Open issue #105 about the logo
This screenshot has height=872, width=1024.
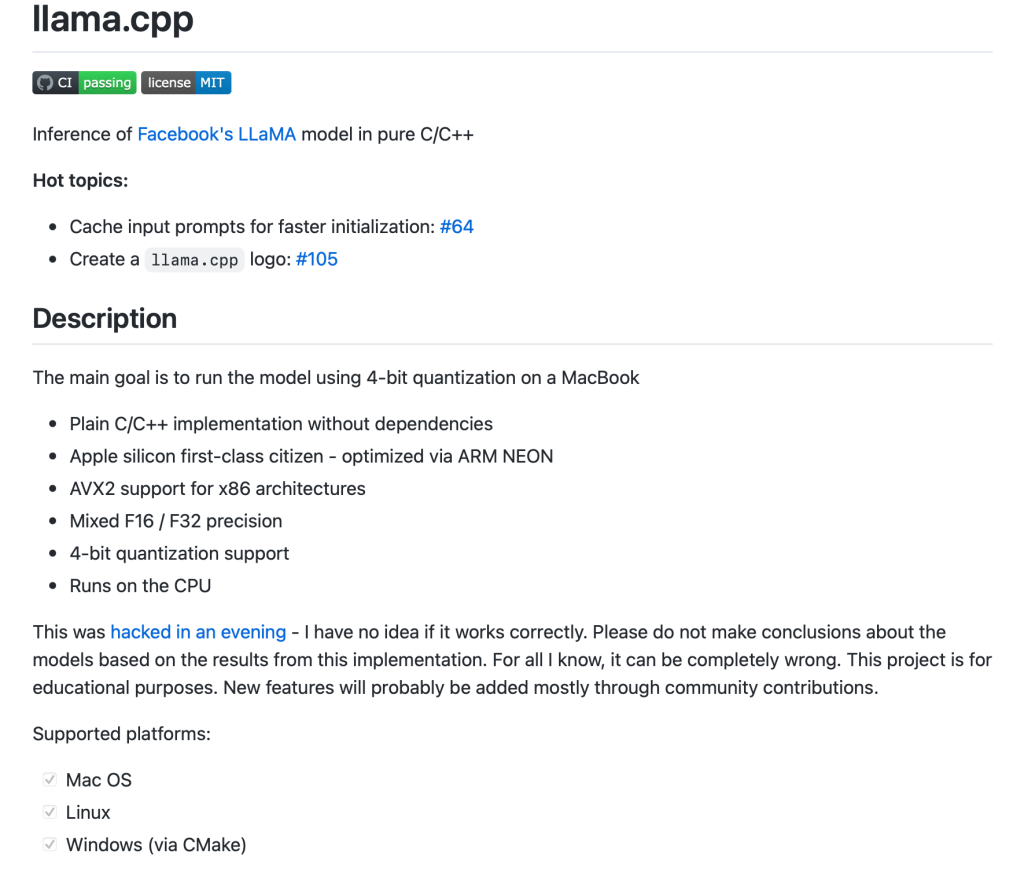click(317, 259)
